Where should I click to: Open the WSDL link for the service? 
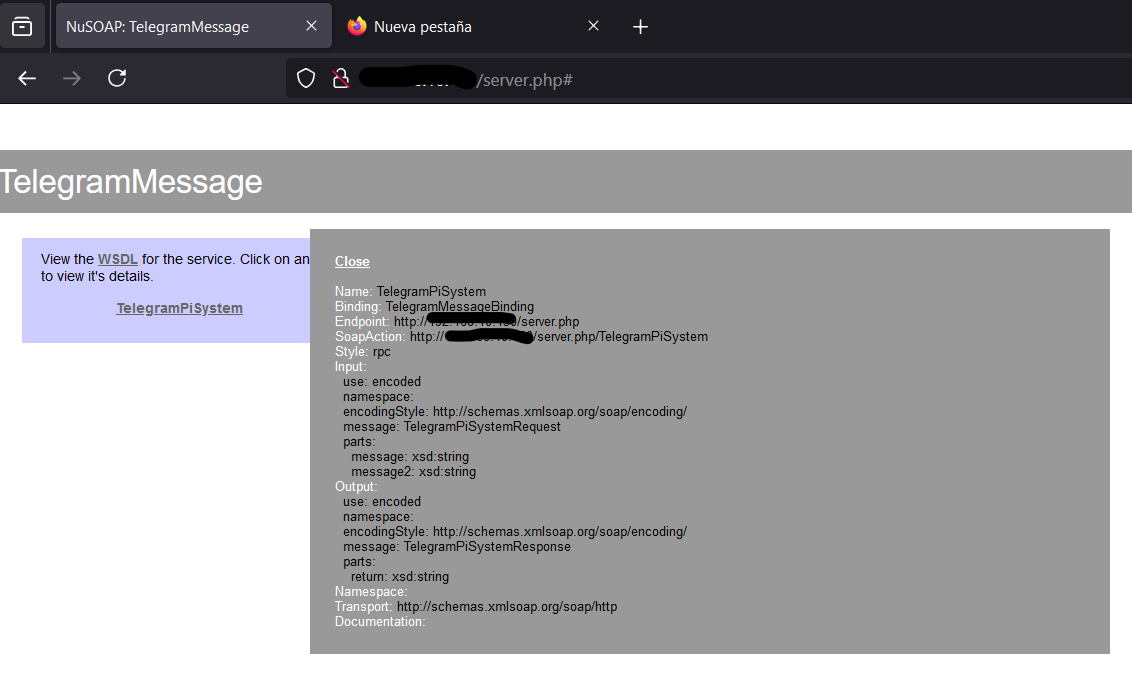pos(117,258)
